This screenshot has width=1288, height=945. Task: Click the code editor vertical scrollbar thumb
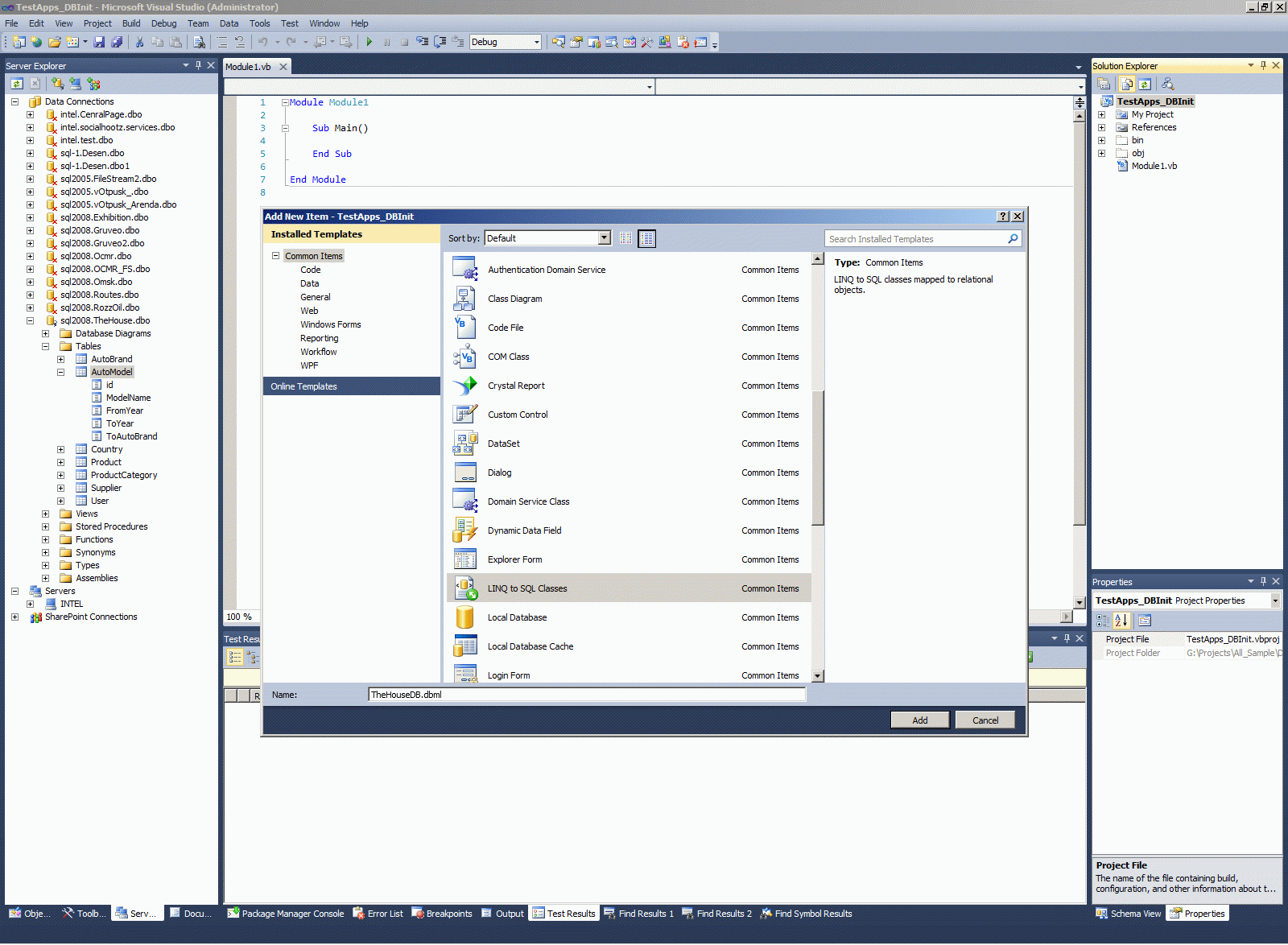(1080, 323)
